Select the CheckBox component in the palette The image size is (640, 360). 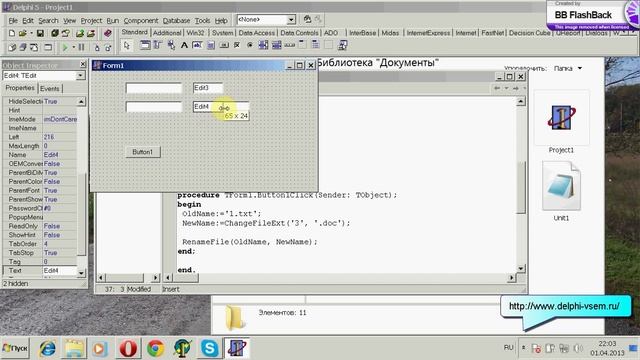[237, 45]
